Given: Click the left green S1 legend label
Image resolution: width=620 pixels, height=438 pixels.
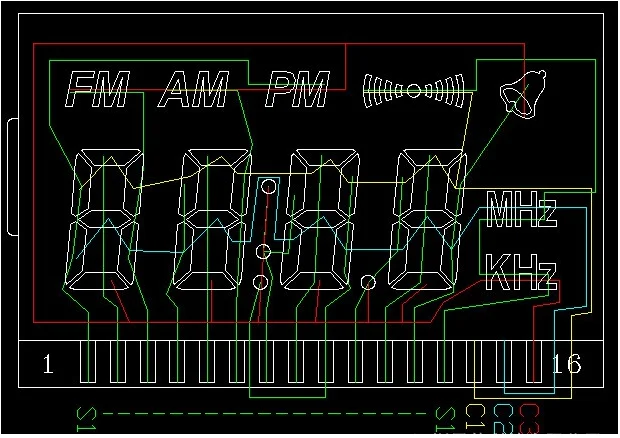Looking at the screenshot, I should coord(87,420).
